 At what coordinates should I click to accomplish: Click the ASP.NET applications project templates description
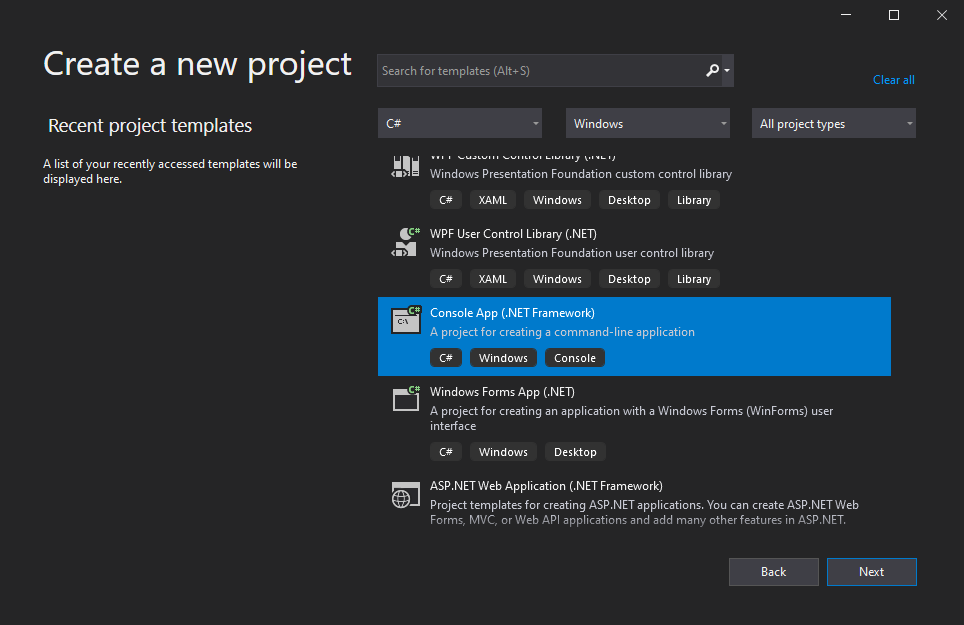coord(644,513)
